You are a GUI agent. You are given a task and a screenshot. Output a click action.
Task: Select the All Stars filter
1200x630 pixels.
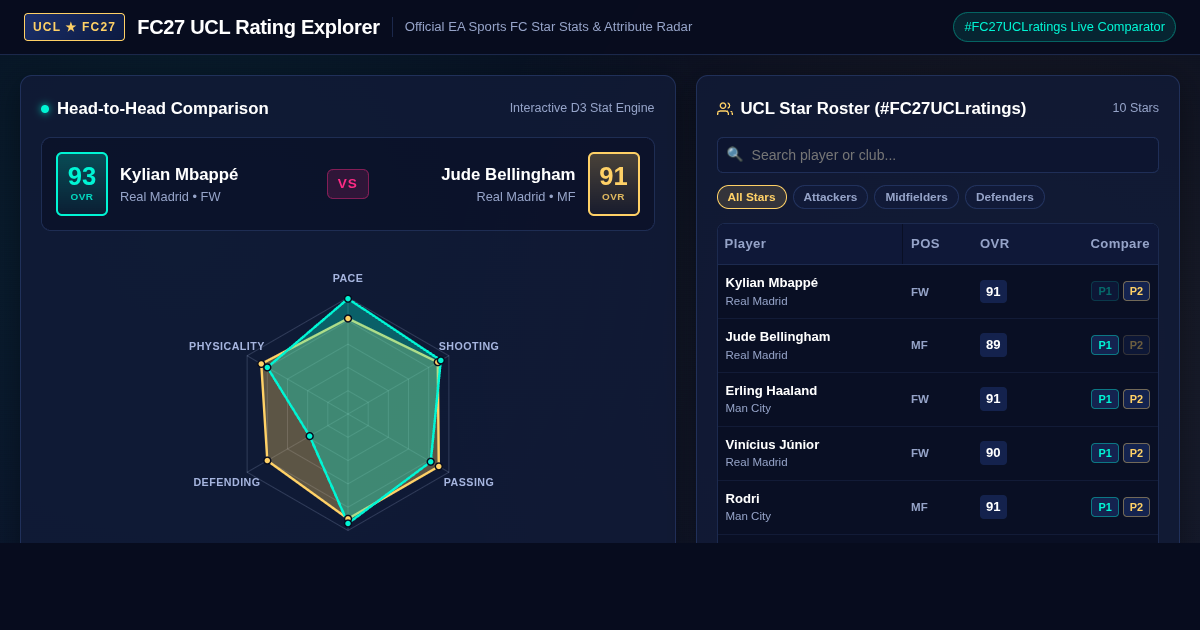[x=752, y=197]
